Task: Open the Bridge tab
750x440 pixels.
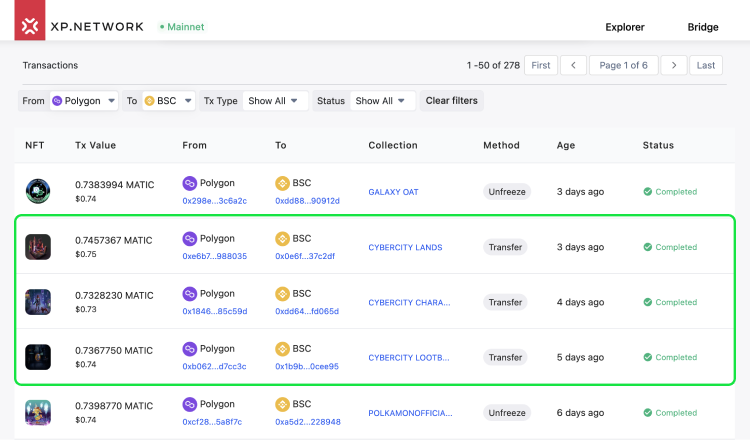Action: click(703, 27)
